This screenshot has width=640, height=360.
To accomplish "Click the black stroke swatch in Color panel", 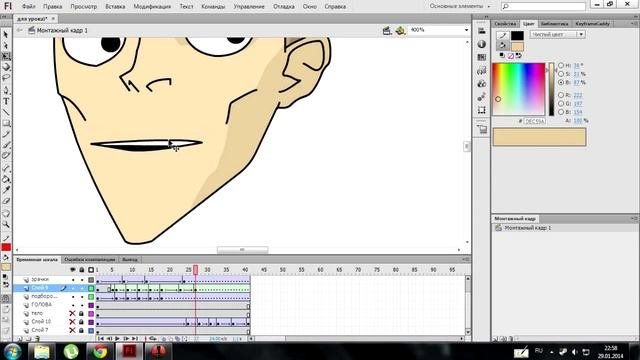I will (517, 36).
